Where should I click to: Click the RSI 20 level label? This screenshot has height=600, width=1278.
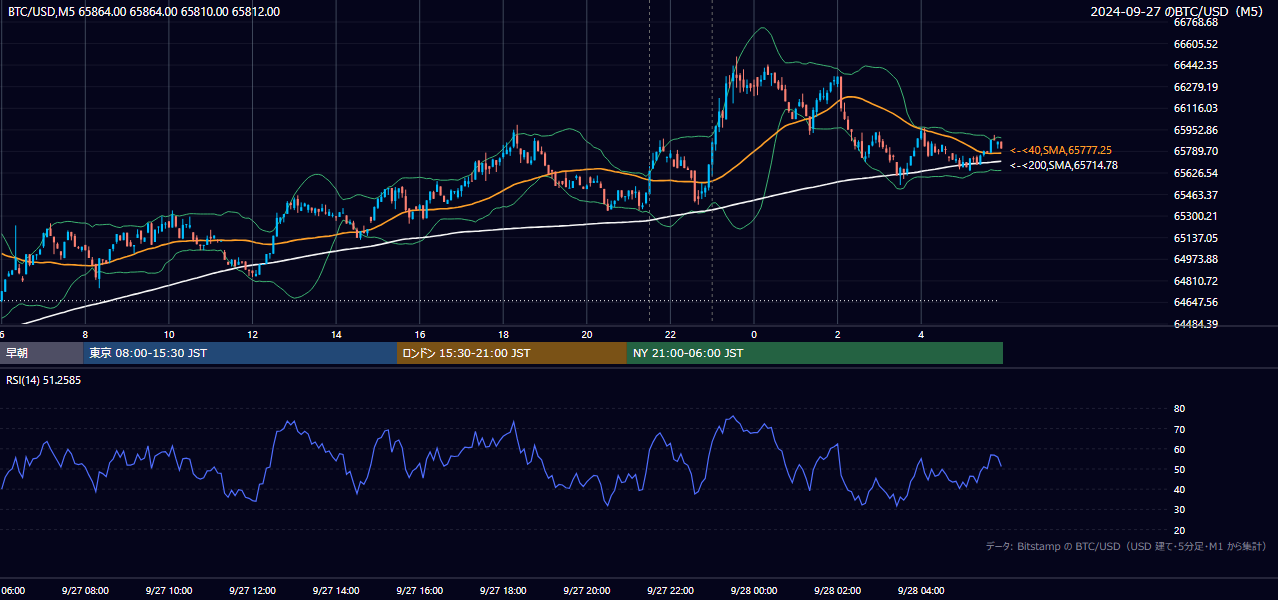click(x=1179, y=530)
